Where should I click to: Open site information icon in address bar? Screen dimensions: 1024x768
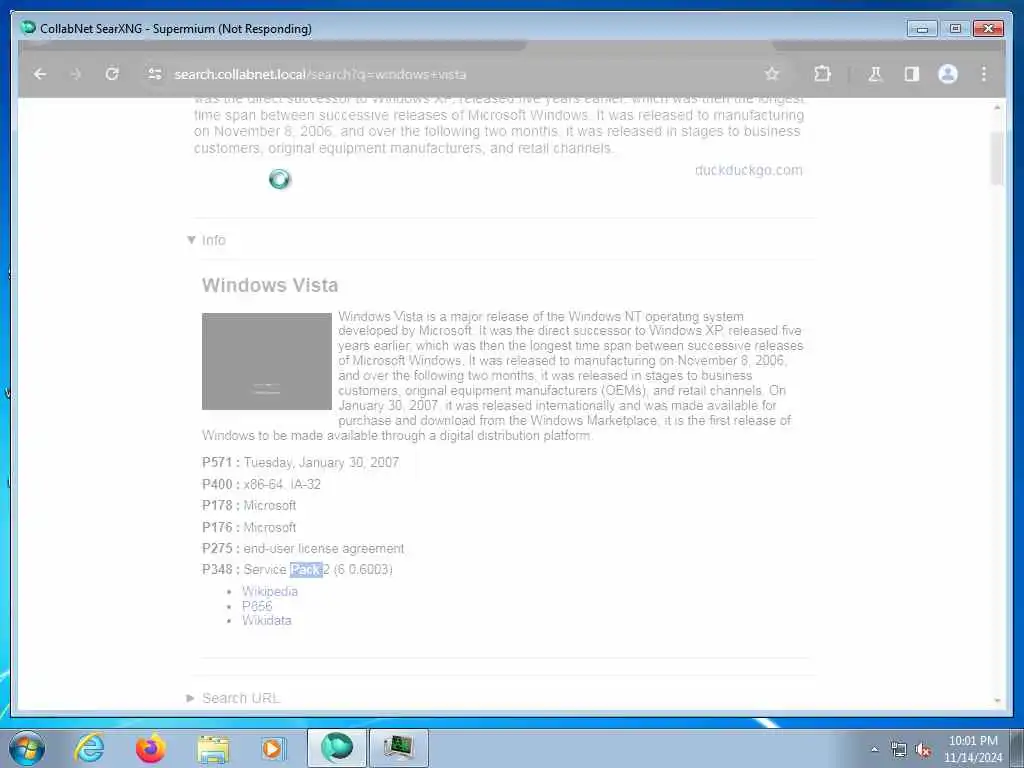pos(155,74)
